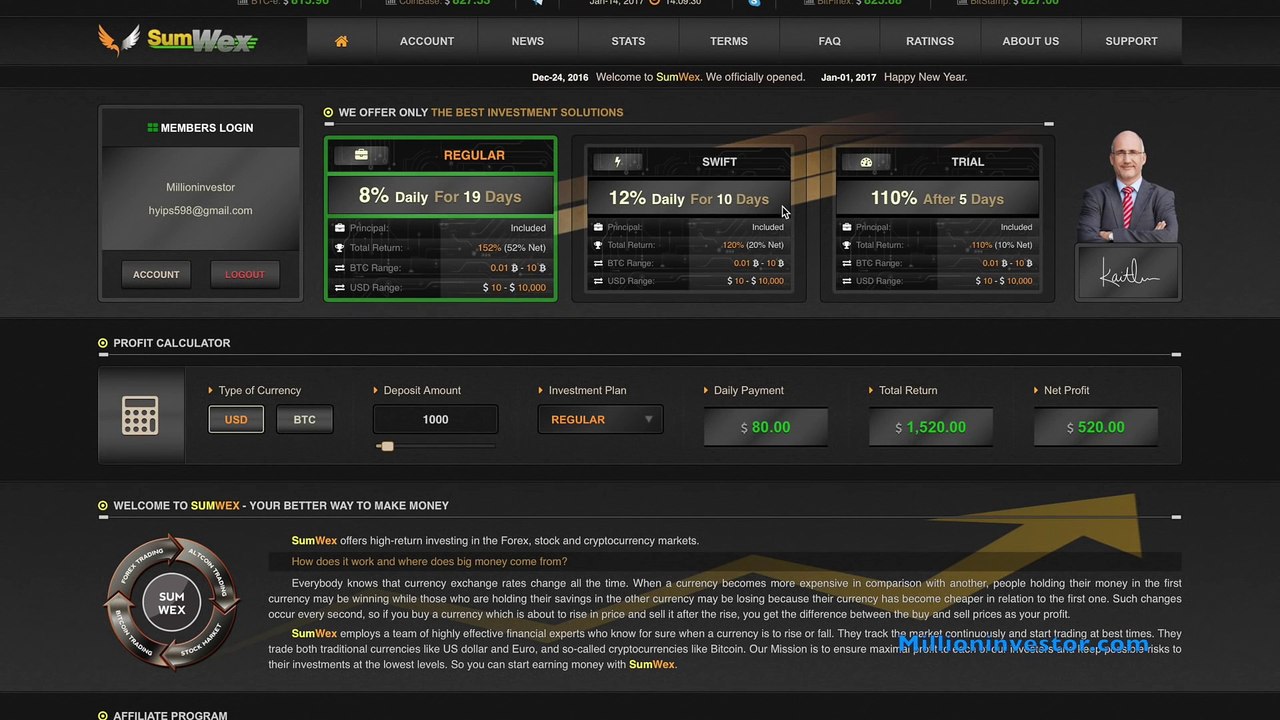Click the email hyips598@gmail.com

(200, 211)
